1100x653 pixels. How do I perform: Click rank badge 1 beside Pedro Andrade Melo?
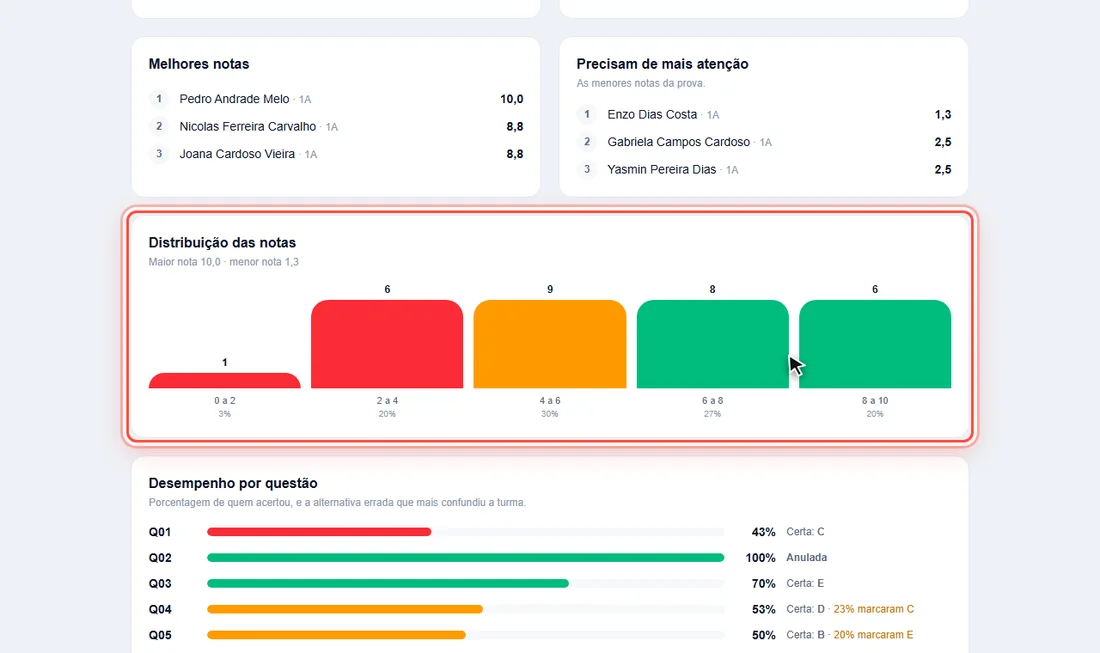tap(159, 99)
